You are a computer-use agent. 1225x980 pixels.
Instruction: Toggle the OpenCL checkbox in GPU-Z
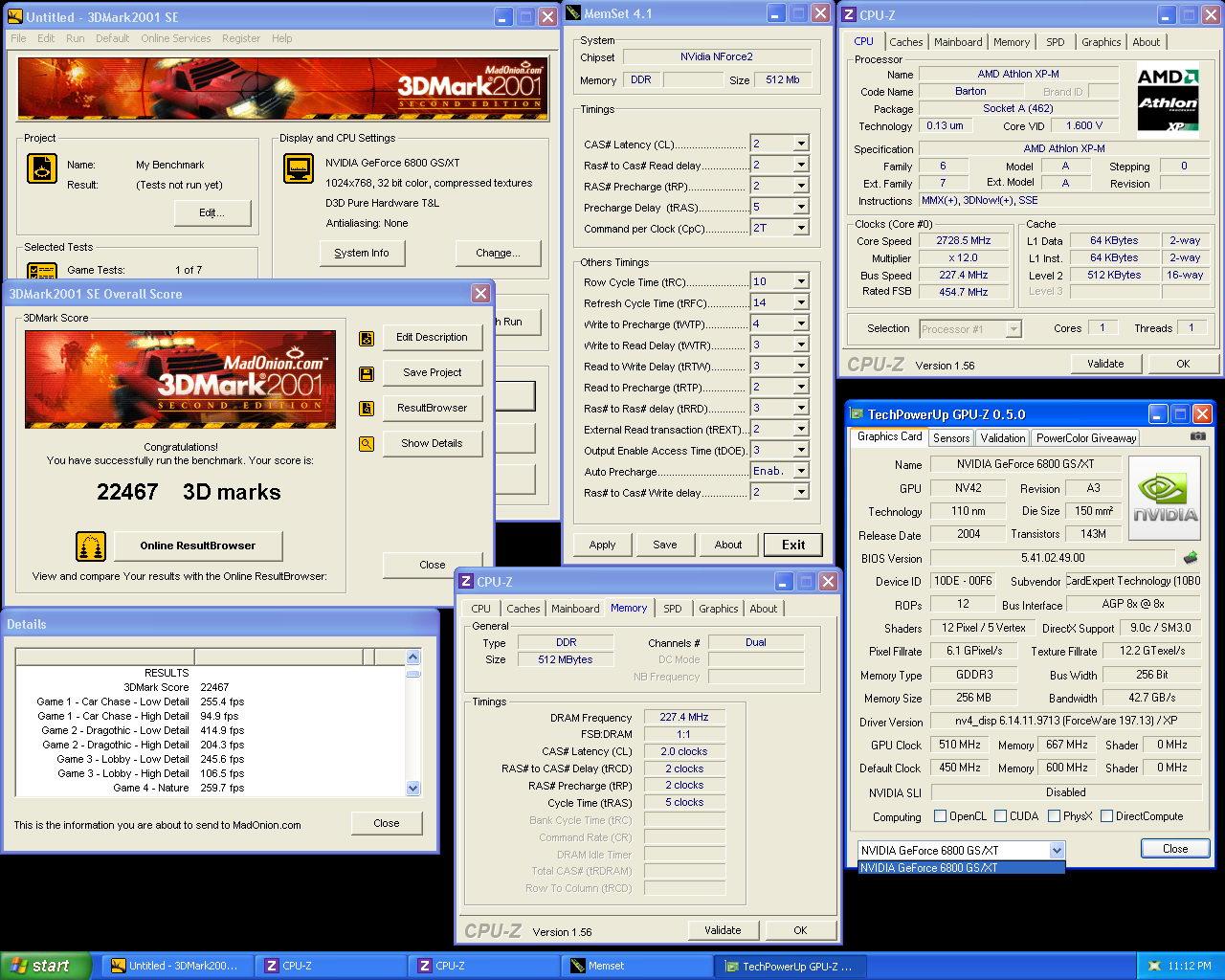coord(940,816)
